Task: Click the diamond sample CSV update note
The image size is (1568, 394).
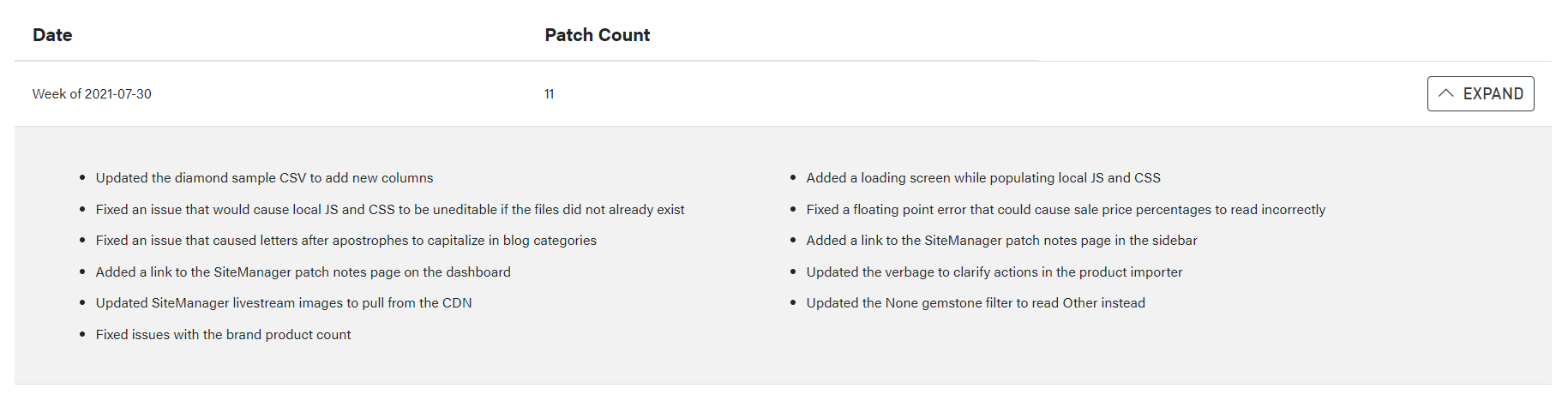Action: tap(264, 178)
